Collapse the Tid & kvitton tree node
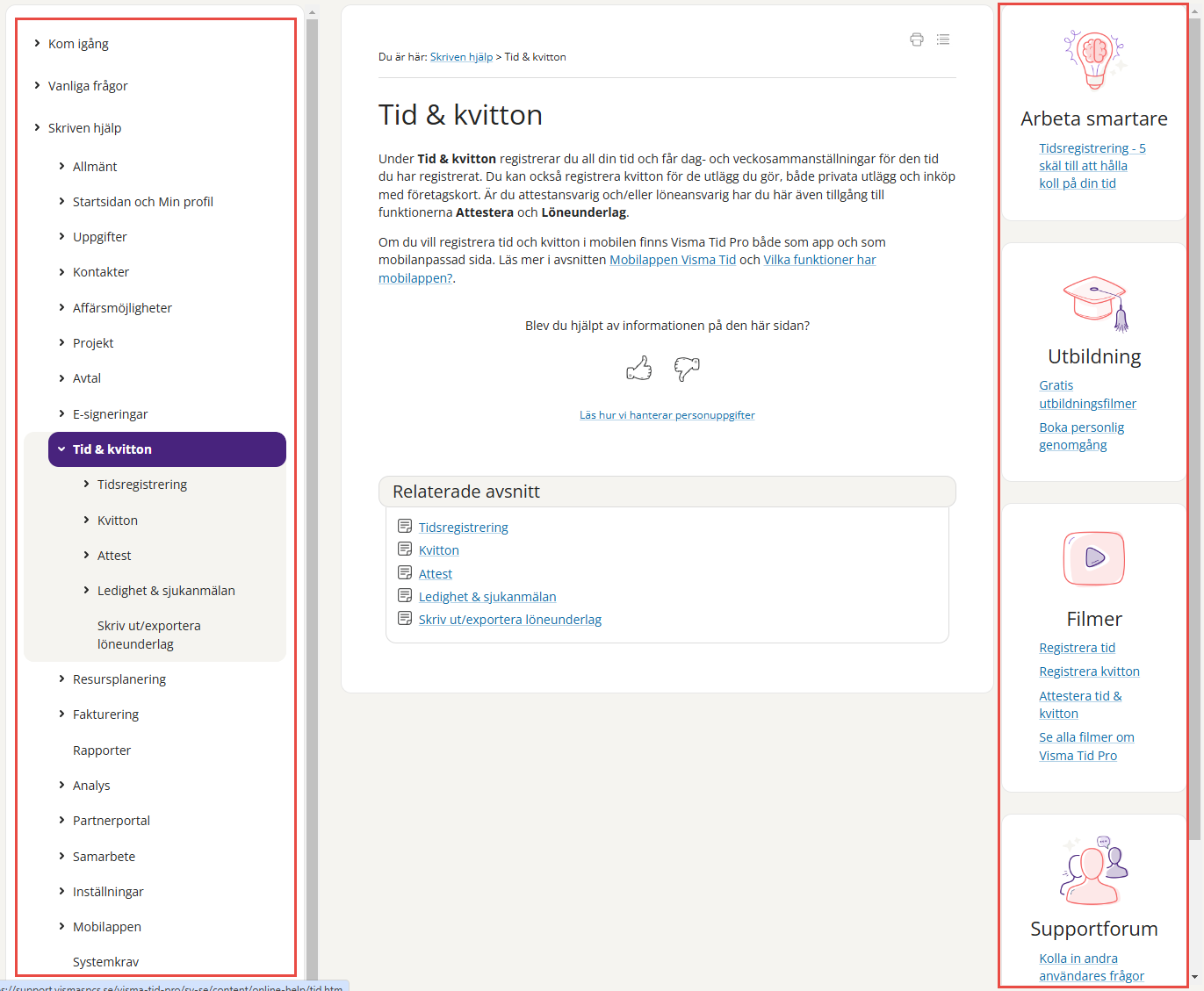 (x=61, y=449)
